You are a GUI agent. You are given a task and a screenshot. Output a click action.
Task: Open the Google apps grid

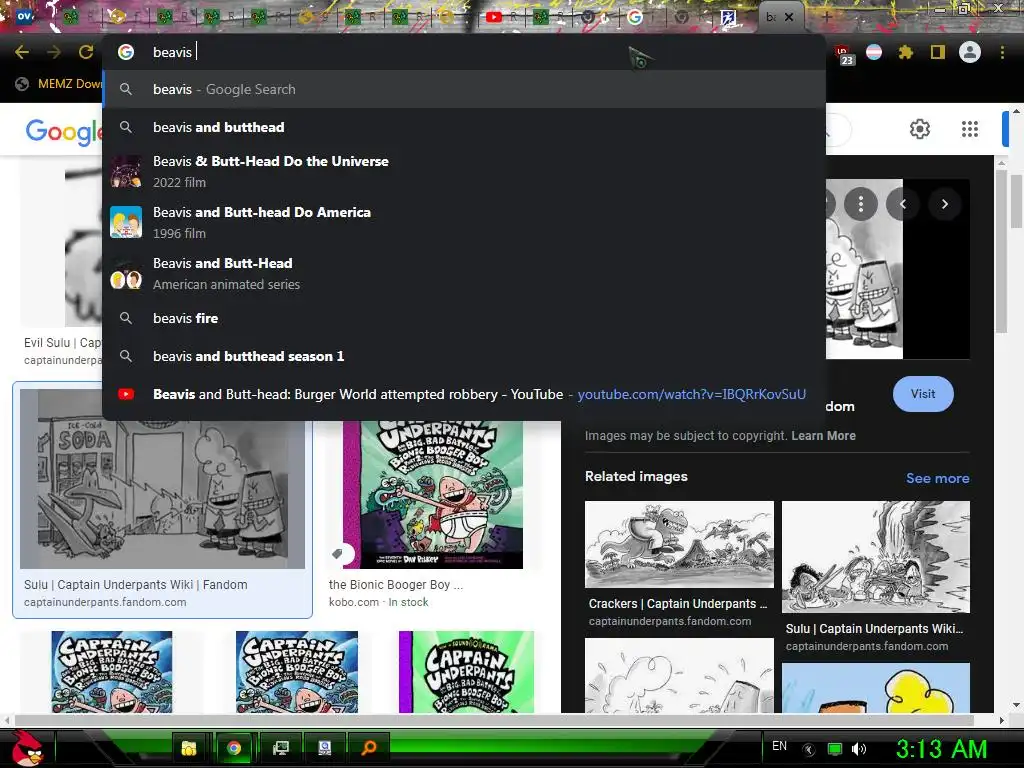970,129
